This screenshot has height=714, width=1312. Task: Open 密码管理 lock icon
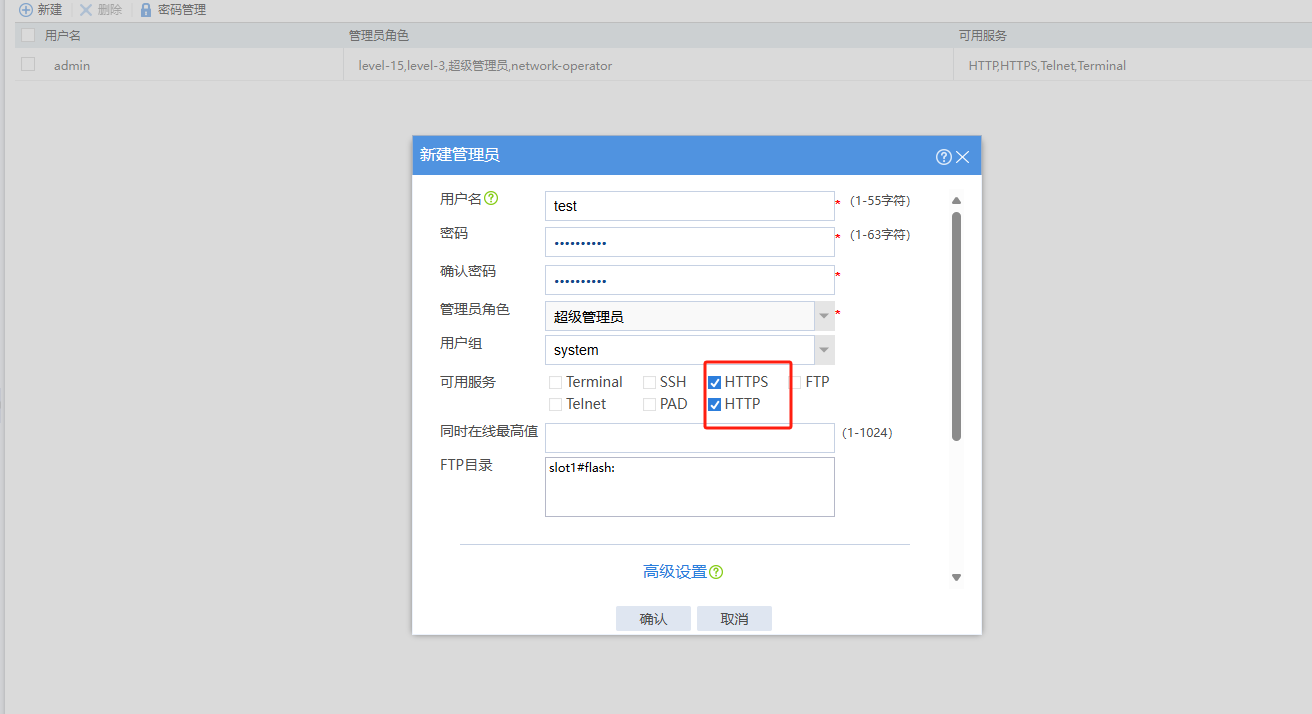coord(146,10)
